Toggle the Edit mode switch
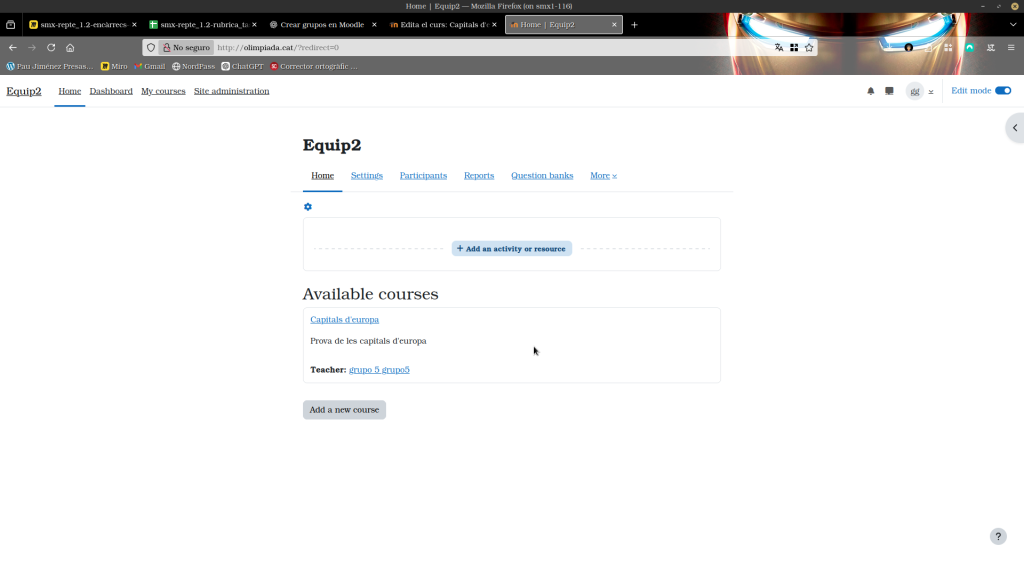This screenshot has width=1024, height=562. 1002,91
